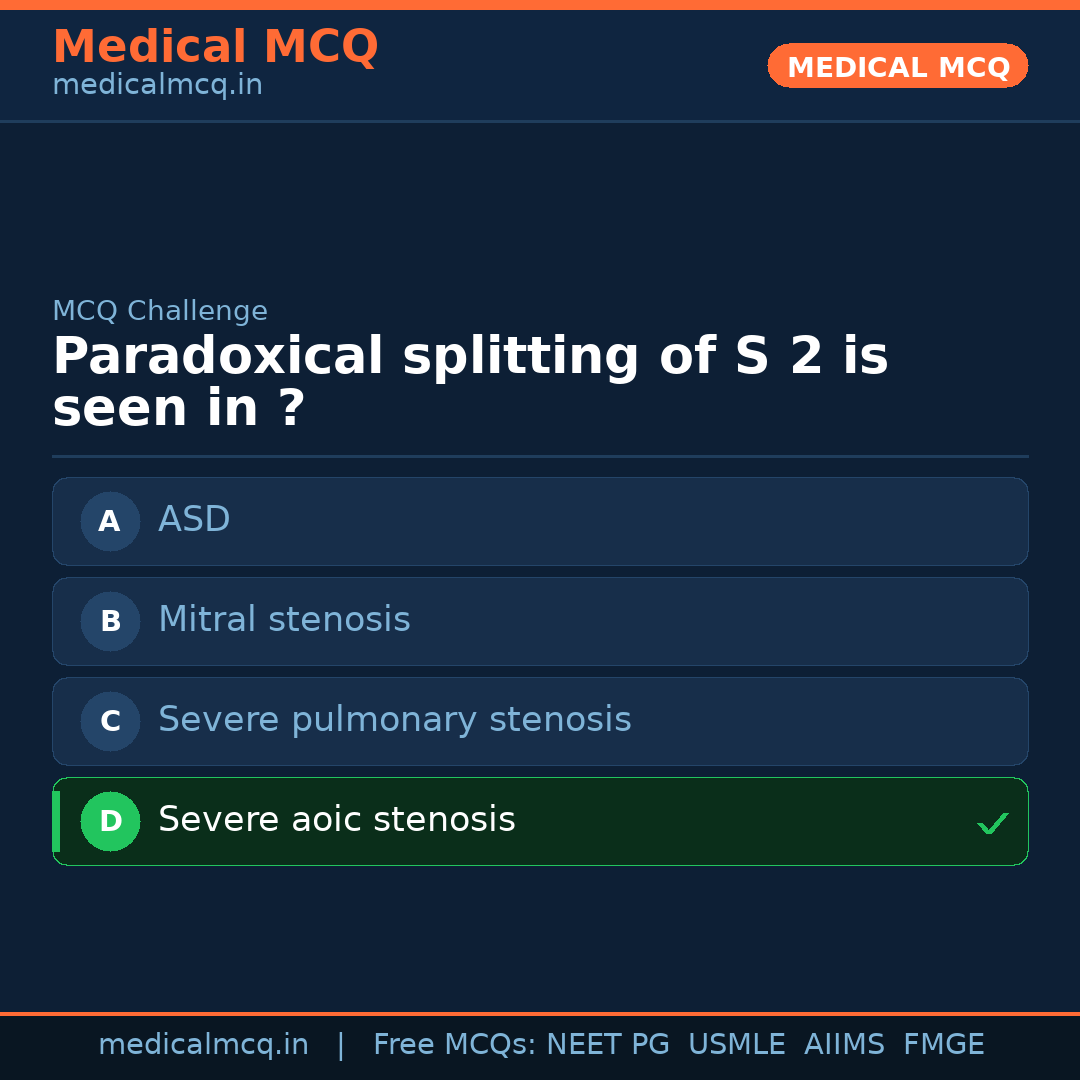Visit medicalmcq.in link below the title
The height and width of the screenshot is (1080, 1080).
[157, 85]
